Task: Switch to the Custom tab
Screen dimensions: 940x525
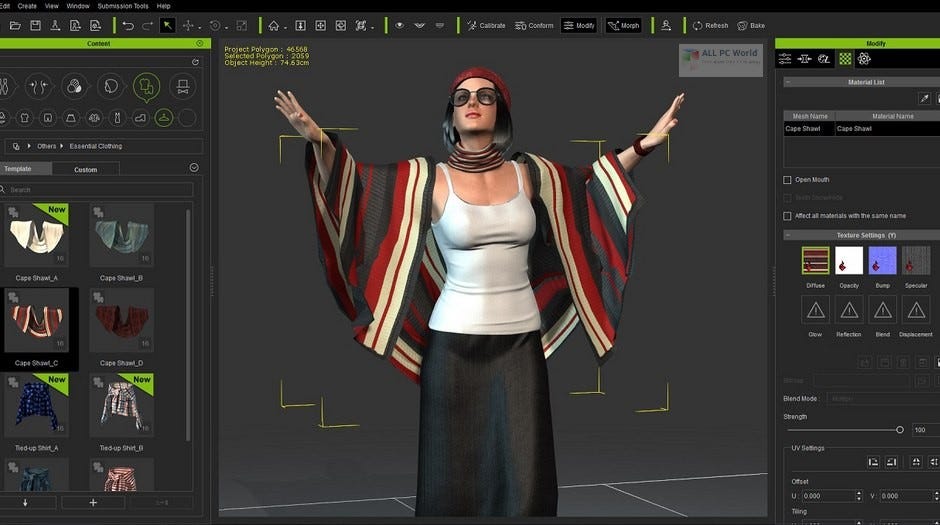Action: 86,170
